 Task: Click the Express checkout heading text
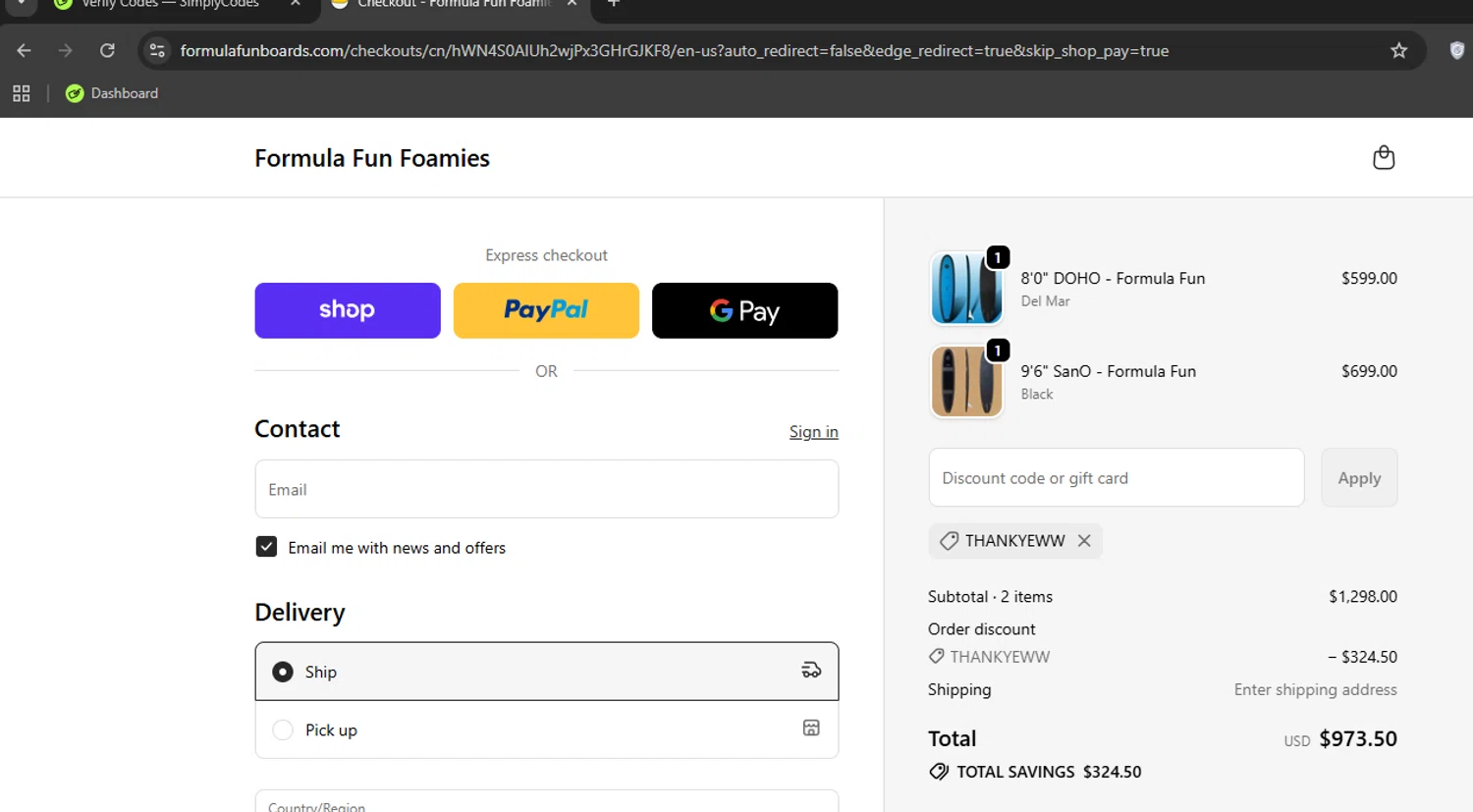click(x=546, y=255)
